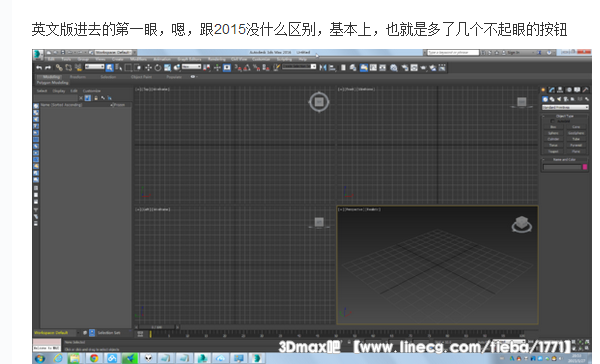
Task: Click the Top viewport ViewCube
Action: [x=319, y=102]
